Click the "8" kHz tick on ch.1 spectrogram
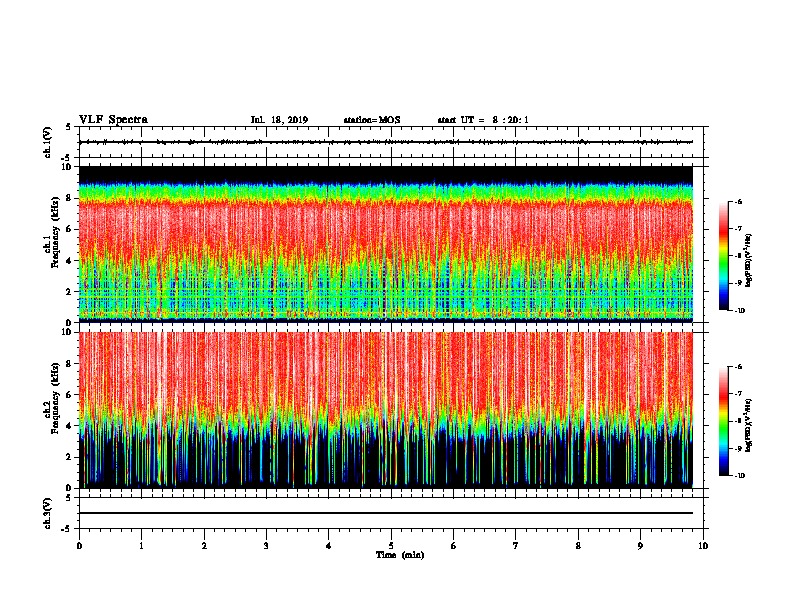The width and height of the screenshot is (792, 612). (70, 198)
